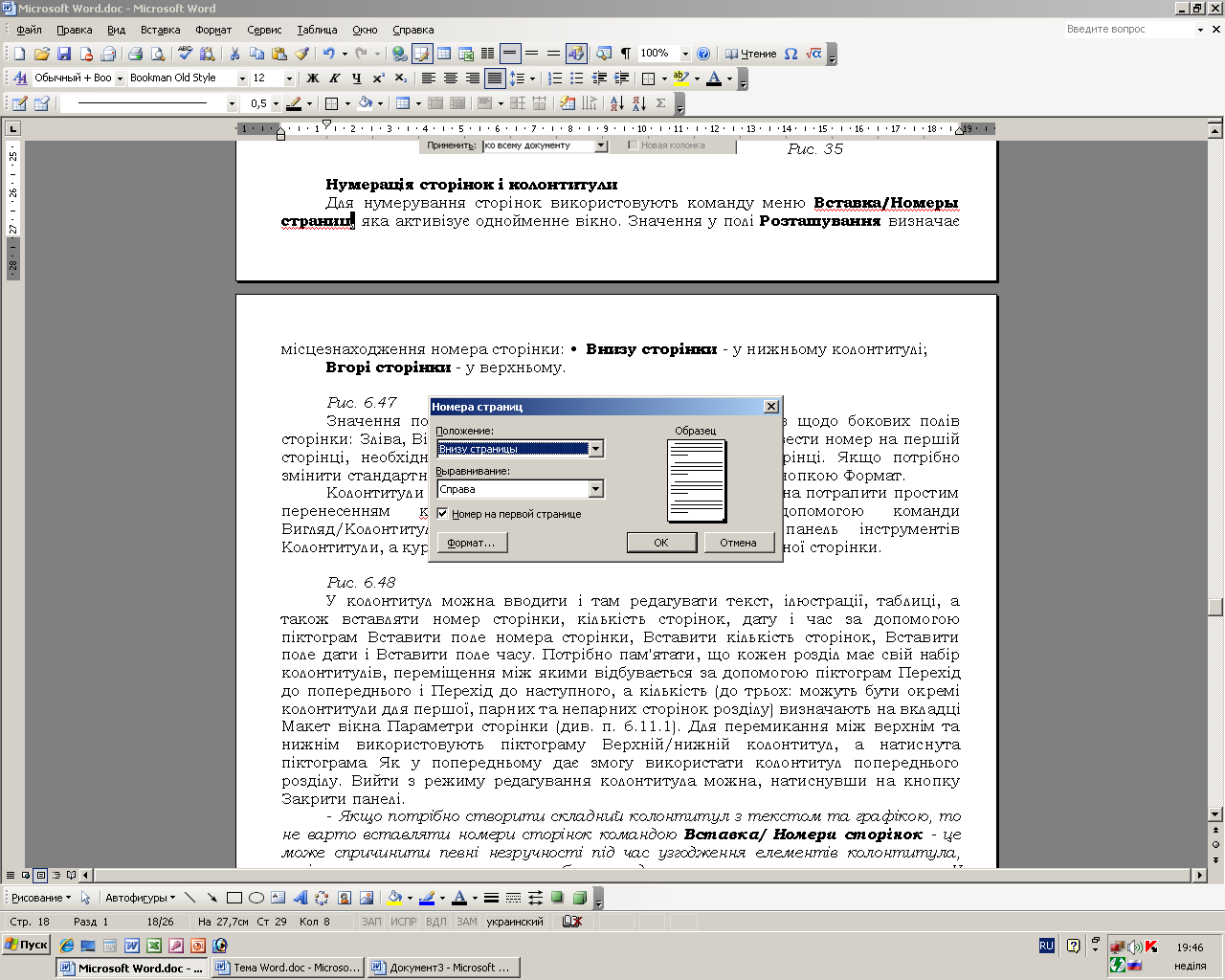1225x980 pixels.
Task: Open the Файл menu
Action: (29, 30)
